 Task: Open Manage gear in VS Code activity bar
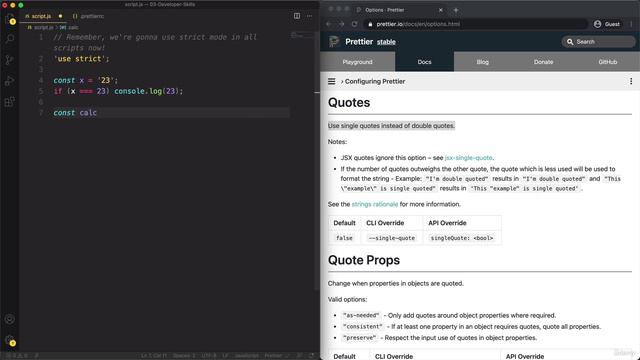10,340
